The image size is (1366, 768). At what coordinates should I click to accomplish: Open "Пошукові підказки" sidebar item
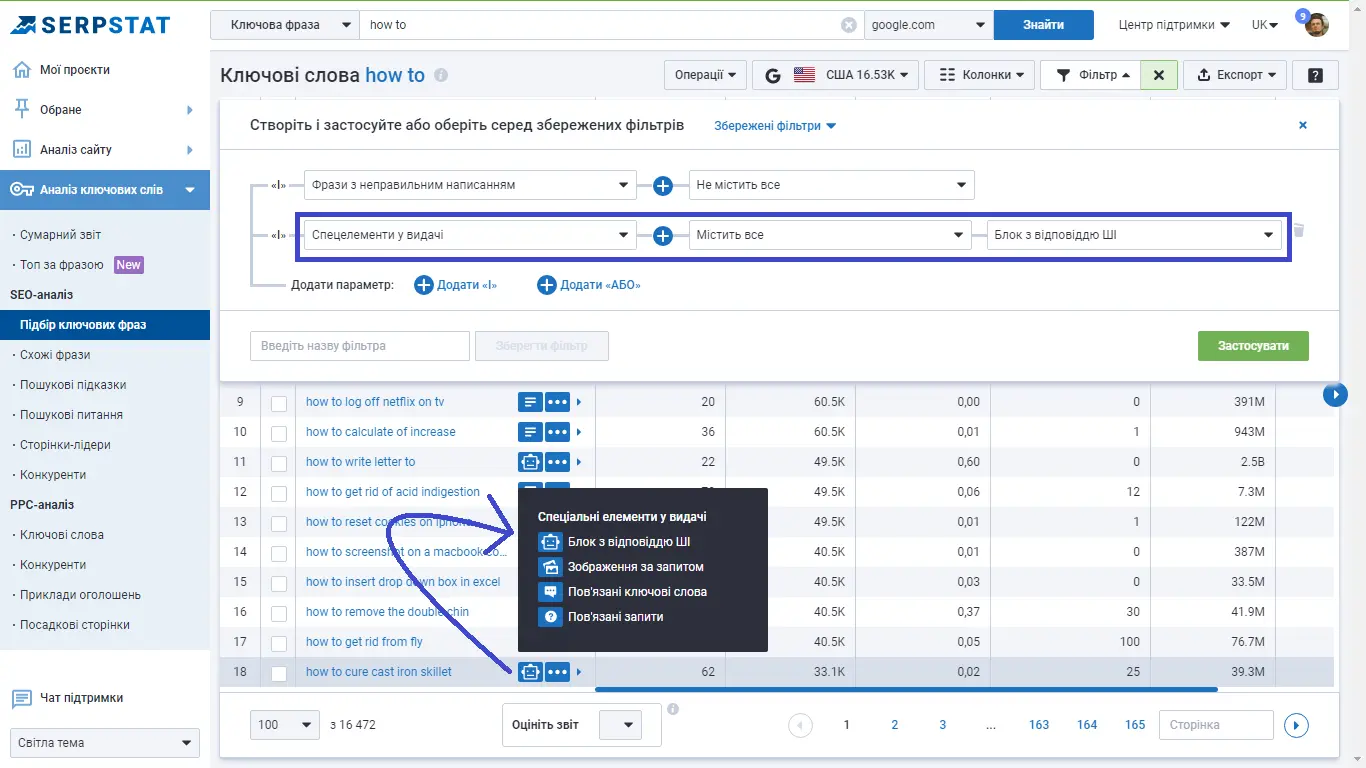coord(73,385)
